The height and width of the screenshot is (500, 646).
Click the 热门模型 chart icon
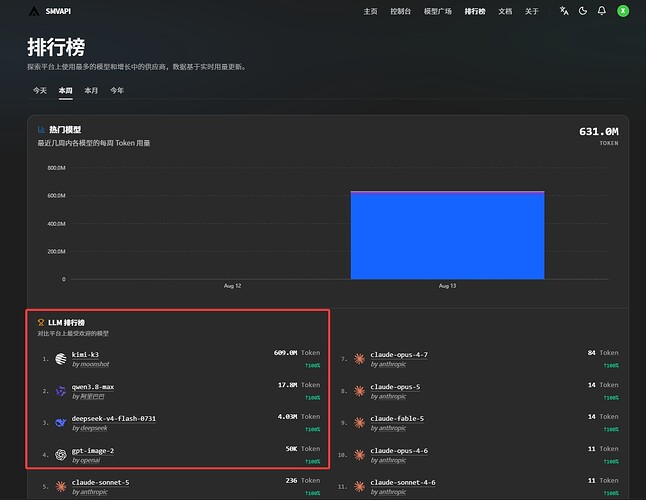coord(41,130)
